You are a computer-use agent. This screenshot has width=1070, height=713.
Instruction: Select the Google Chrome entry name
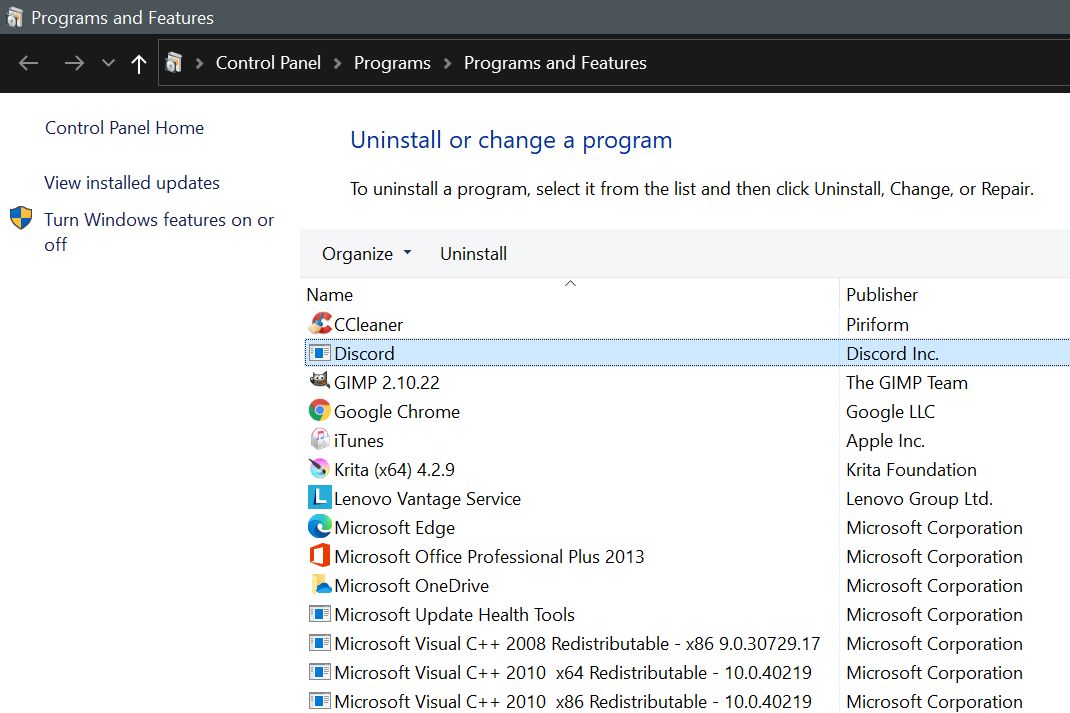pyautogui.click(x=397, y=411)
